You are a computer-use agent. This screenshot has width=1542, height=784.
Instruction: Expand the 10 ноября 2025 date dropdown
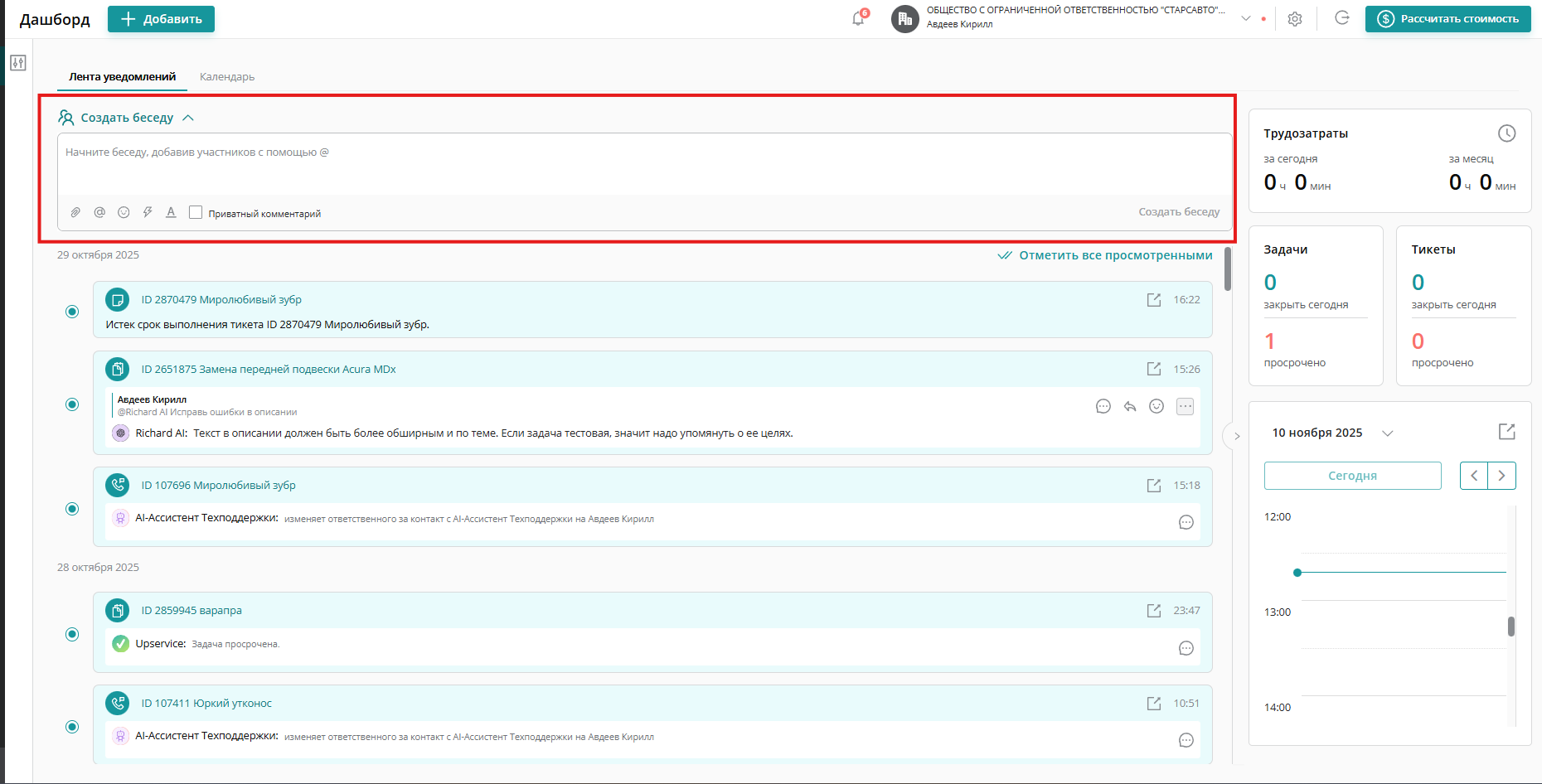click(1387, 433)
